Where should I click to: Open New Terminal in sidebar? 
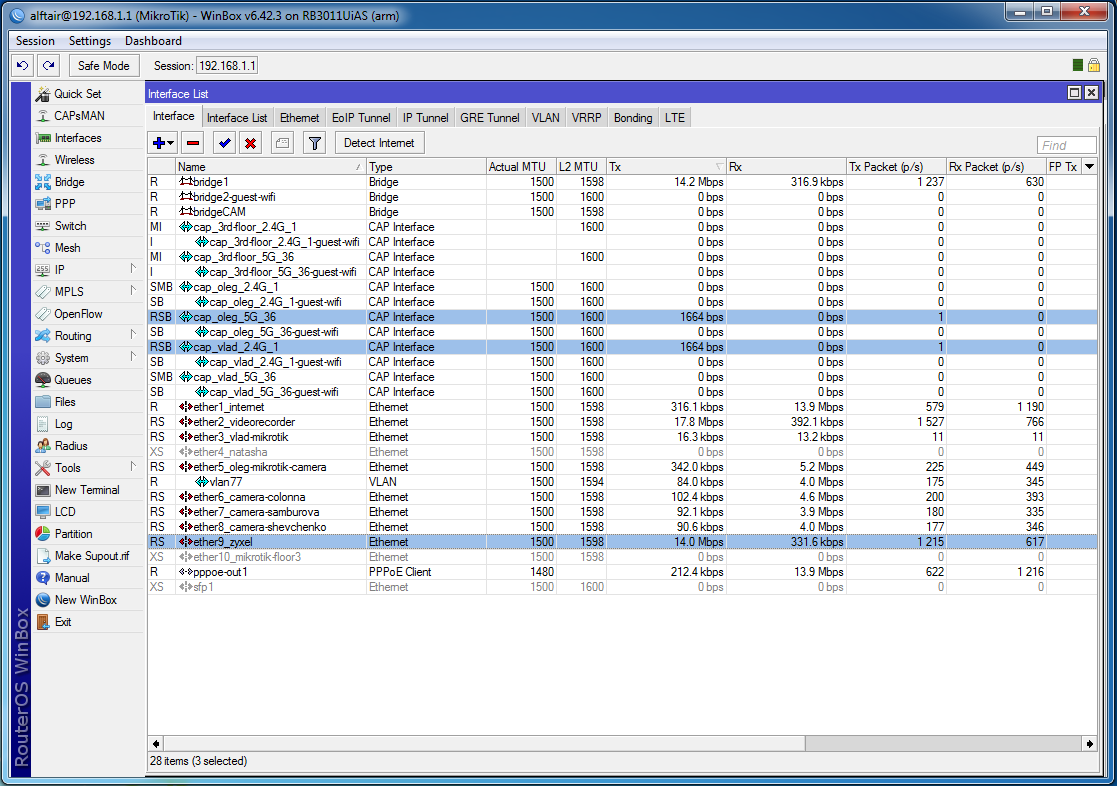coord(87,490)
